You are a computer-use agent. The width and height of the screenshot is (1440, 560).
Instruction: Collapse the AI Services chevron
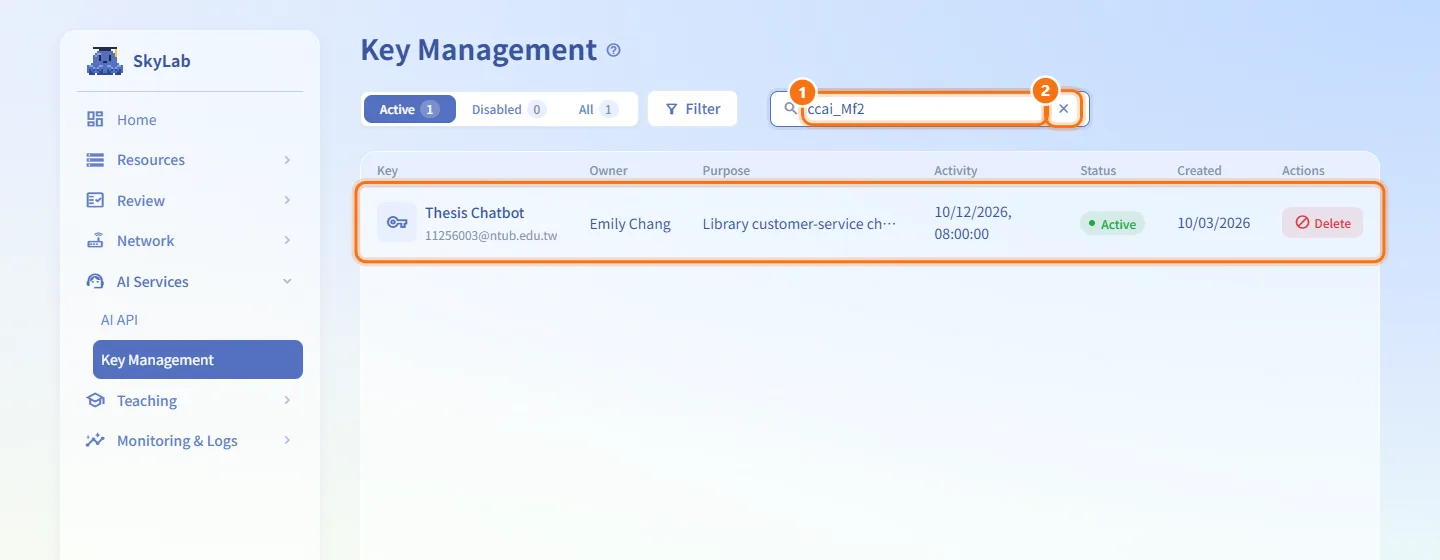click(x=287, y=282)
